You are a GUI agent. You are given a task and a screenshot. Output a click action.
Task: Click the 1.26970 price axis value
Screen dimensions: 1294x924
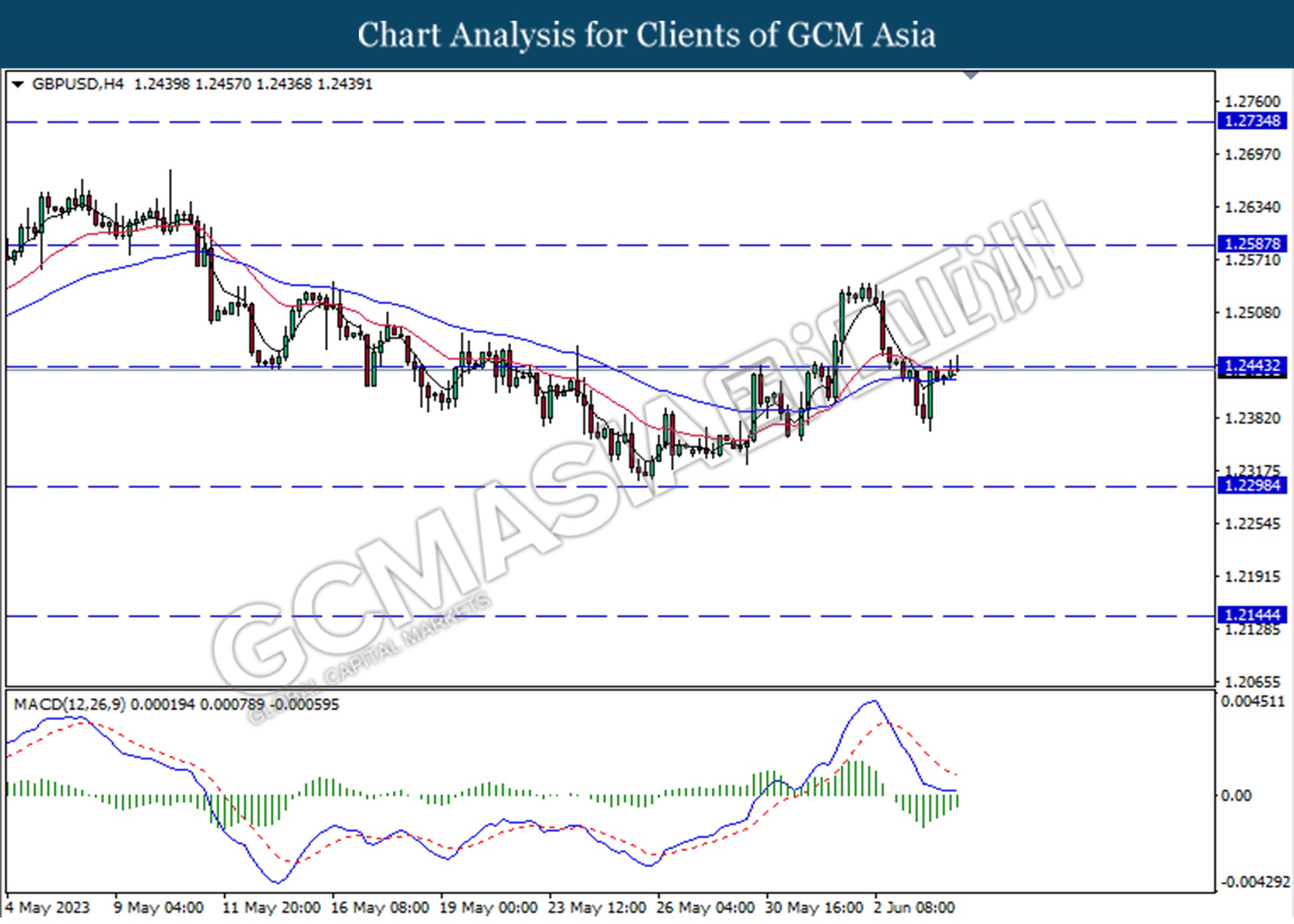click(1253, 155)
